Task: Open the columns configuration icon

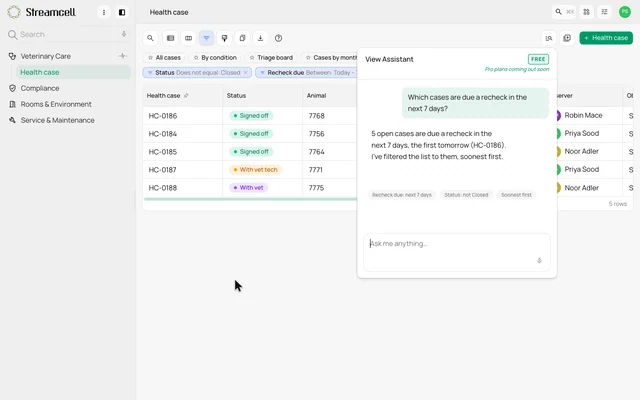Action: click(x=188, y=38)
